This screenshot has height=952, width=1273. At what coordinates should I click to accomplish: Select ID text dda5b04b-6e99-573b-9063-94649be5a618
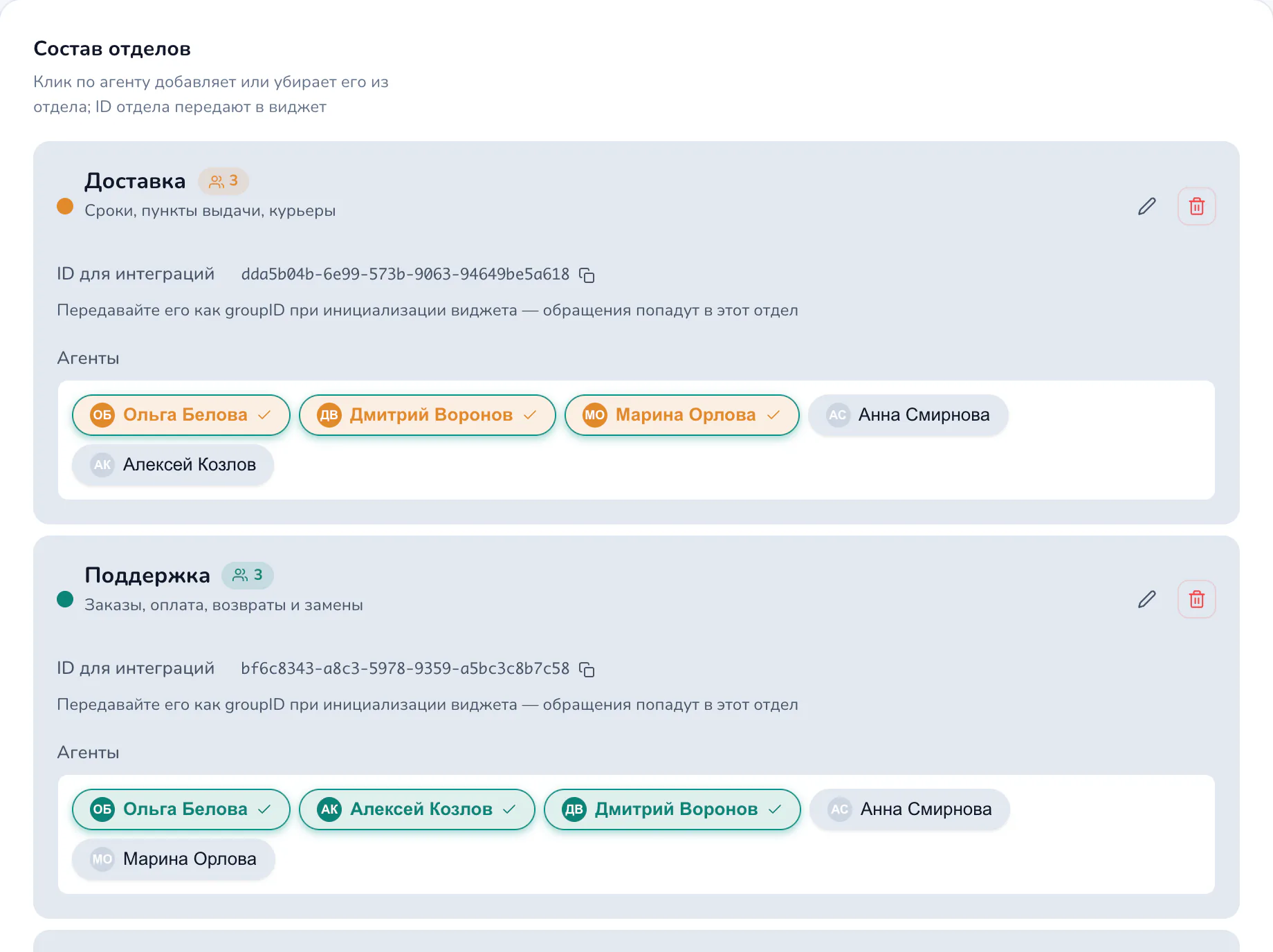405,275
